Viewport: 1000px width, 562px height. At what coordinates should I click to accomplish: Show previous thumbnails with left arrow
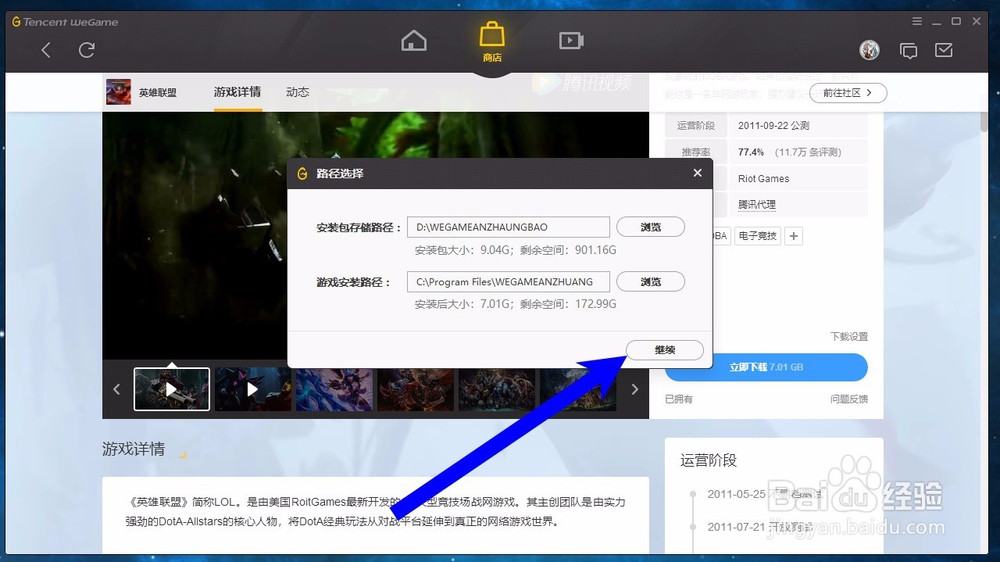[117, 389]
